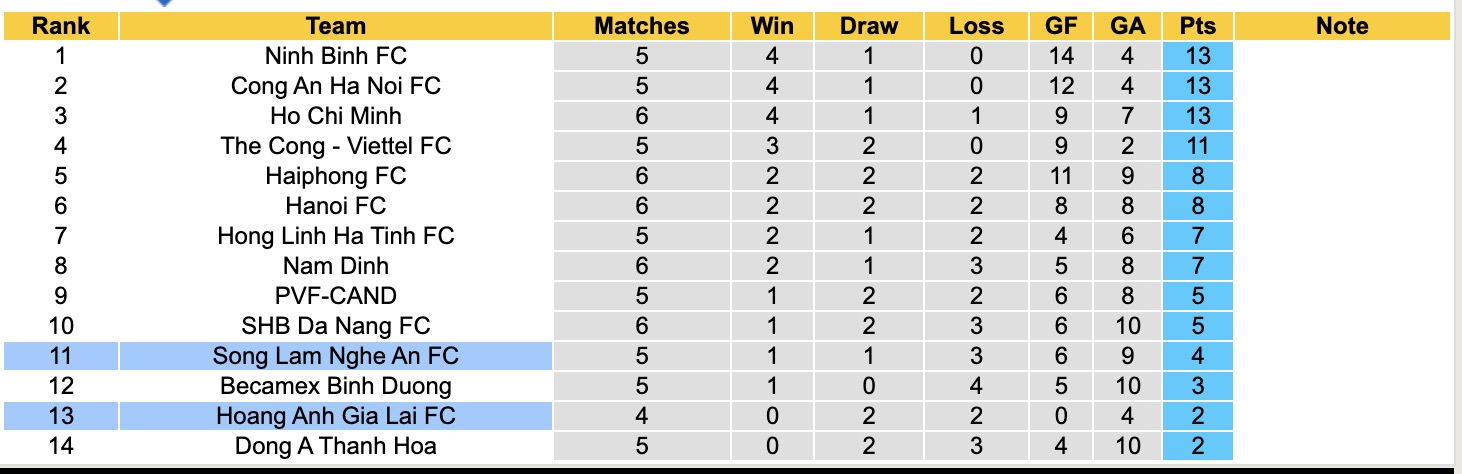Select the Ho Chi Minh team row name
The image size is (1462, 474).
[x=336, y=116]
